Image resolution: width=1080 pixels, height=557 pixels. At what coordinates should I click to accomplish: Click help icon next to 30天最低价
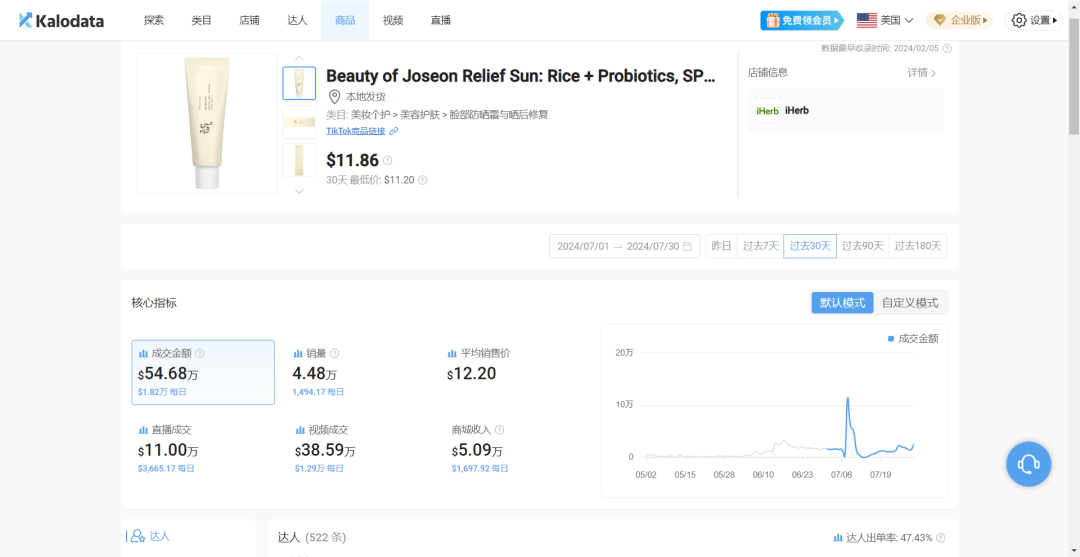click(422, 180)
